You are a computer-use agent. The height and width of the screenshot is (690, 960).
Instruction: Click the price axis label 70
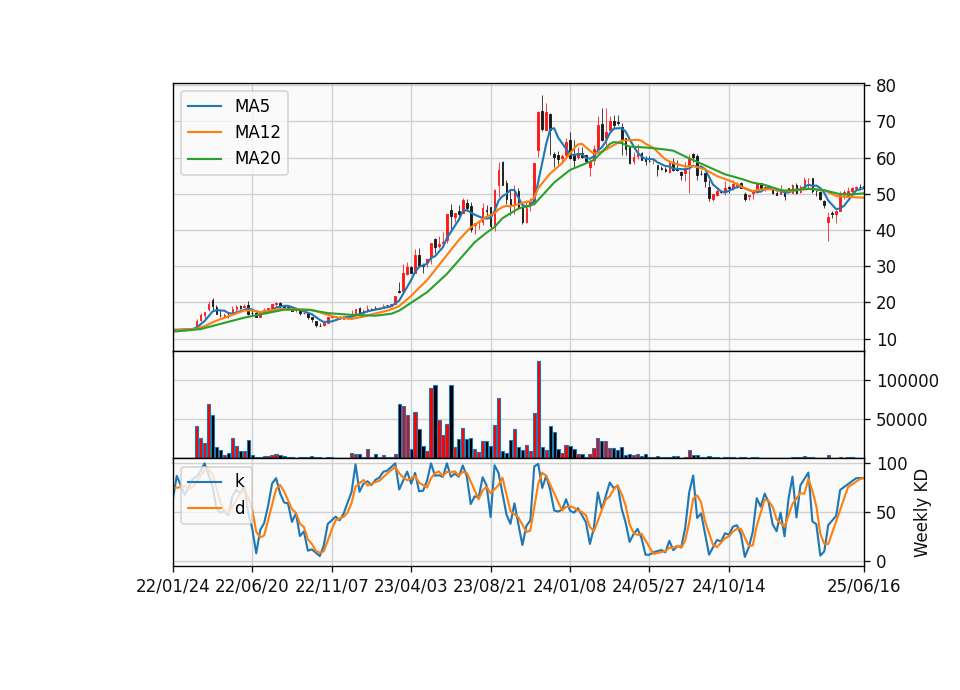886,122
